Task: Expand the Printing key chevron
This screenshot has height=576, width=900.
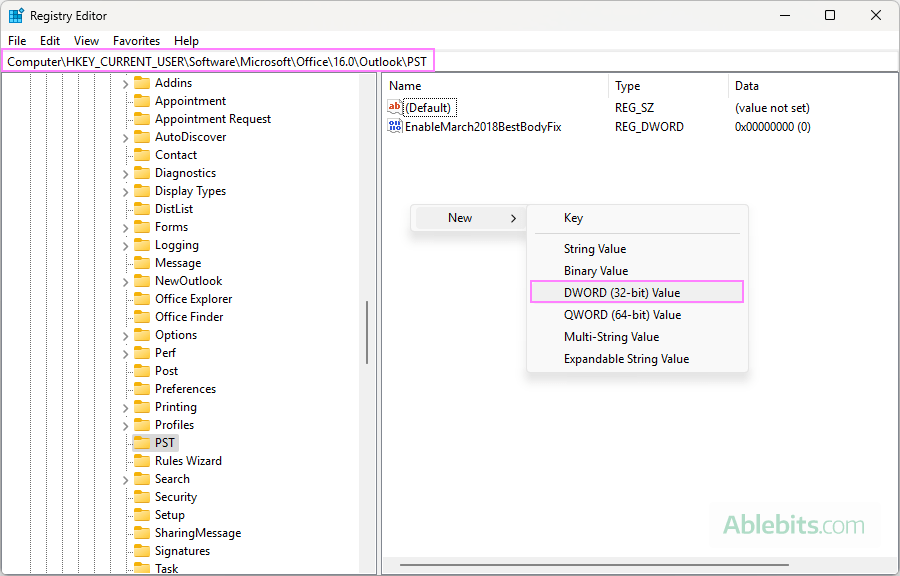Action: (125, 408)
